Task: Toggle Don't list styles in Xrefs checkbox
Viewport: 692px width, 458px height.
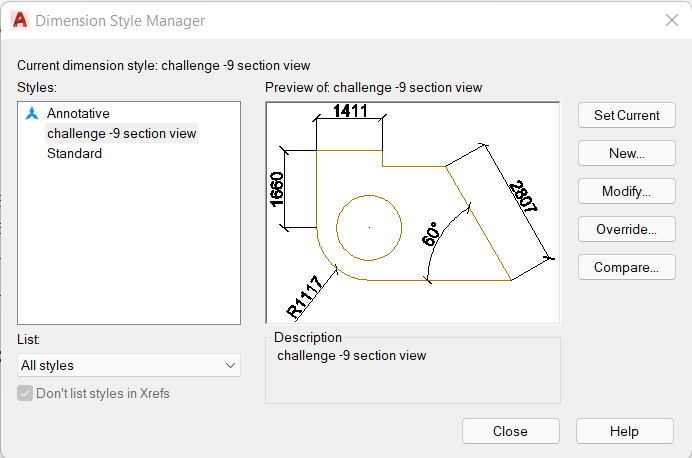Action: coord(25,393)
